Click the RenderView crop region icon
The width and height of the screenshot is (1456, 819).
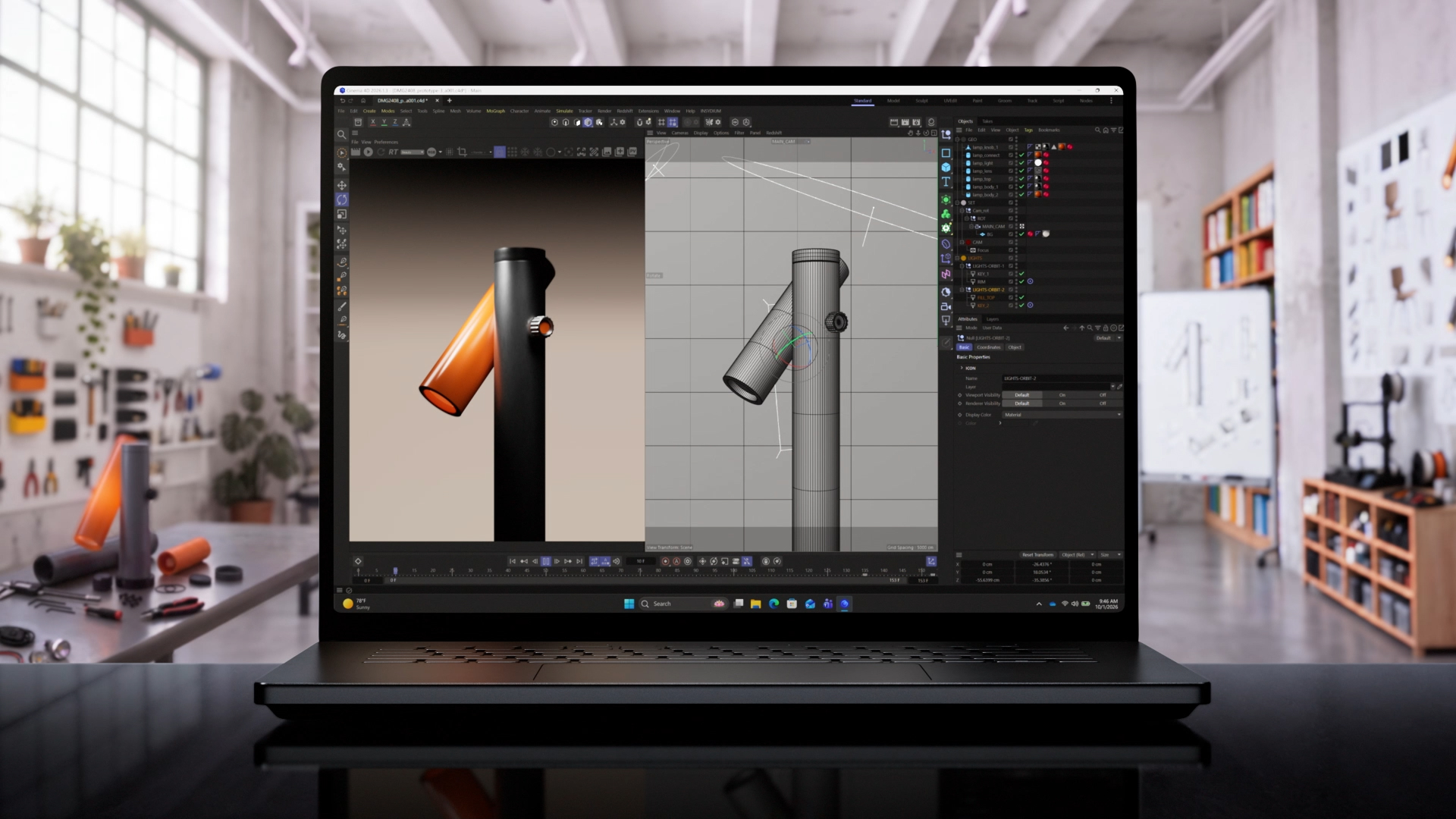(462, 152)
